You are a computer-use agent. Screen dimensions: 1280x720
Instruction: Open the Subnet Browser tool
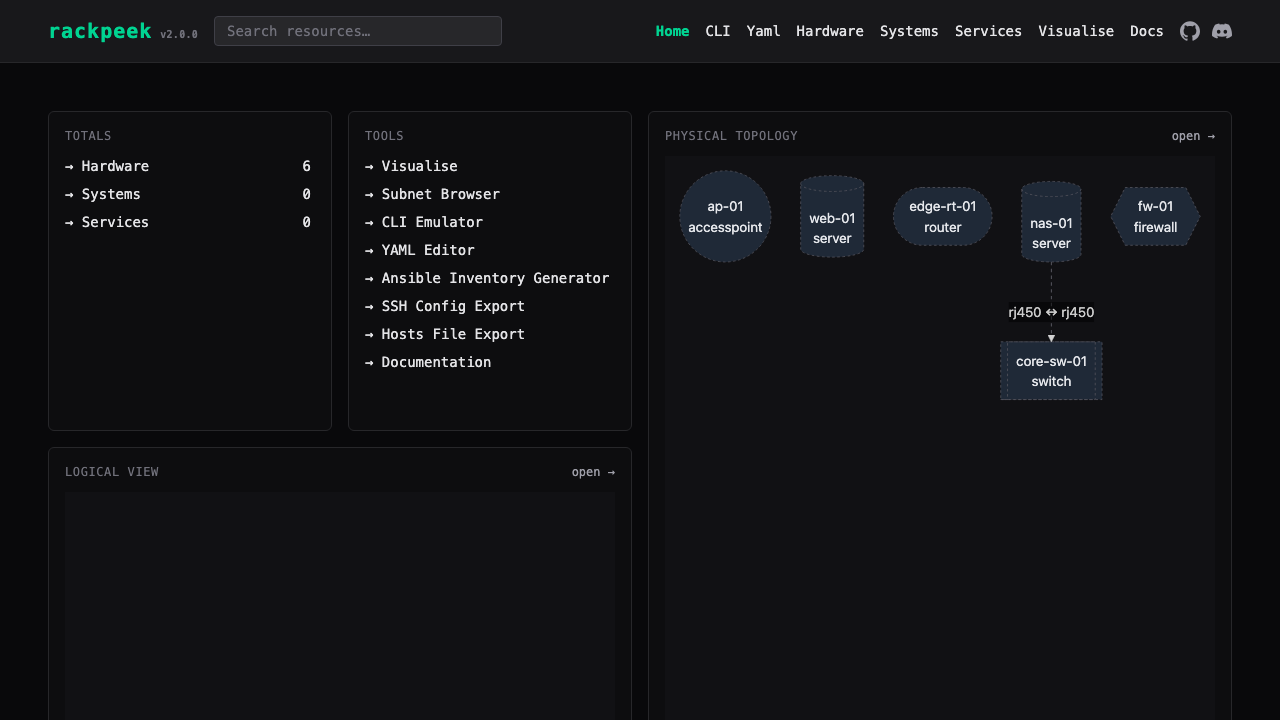pos(432,194)
